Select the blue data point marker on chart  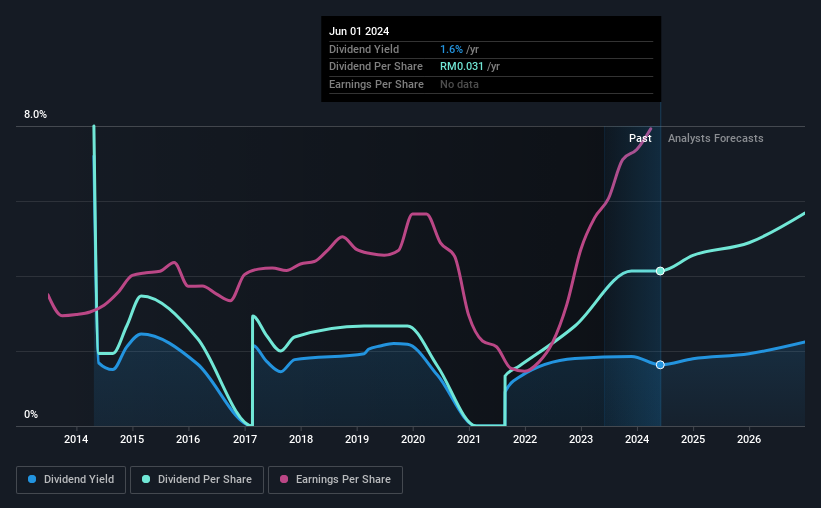coord(660,365)
